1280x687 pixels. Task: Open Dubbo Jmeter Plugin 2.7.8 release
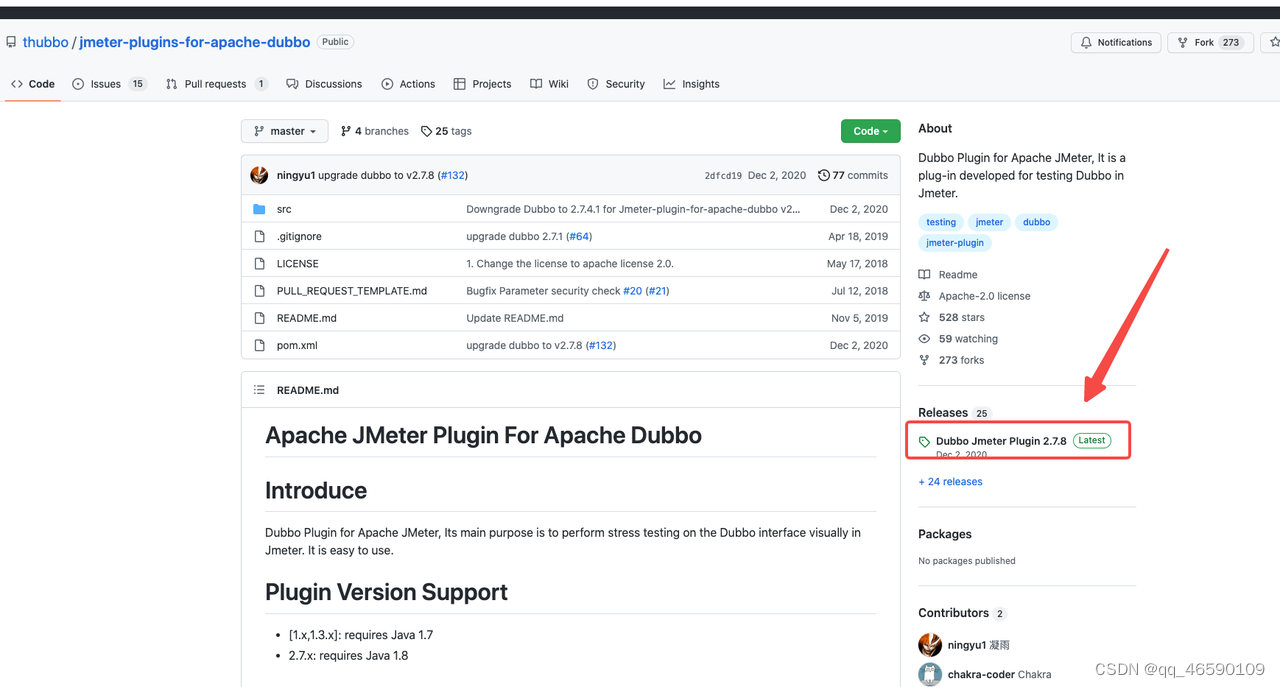(x=1001, y=441)
